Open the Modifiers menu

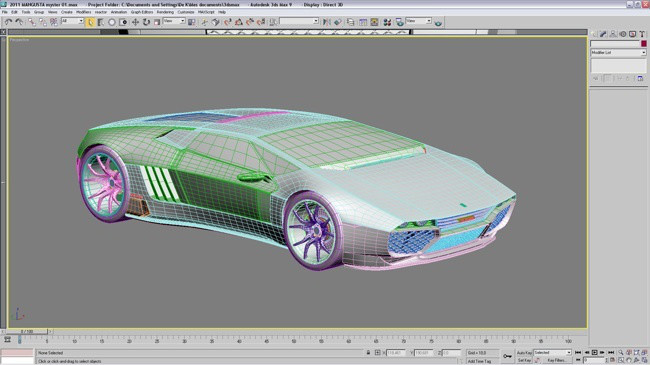click(83, 12)
